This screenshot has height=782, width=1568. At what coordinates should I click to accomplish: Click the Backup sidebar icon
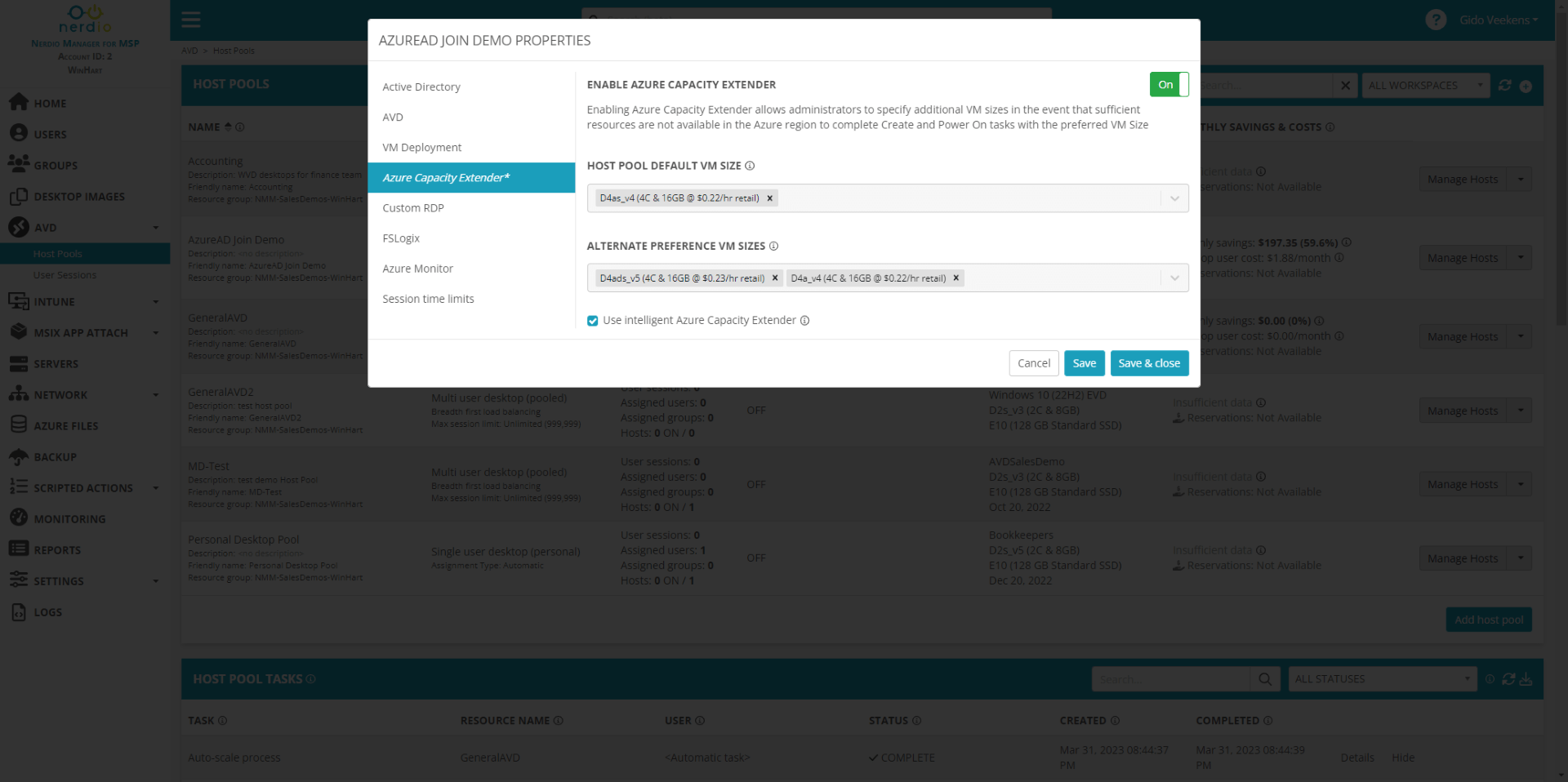click(x=19, y=456)
